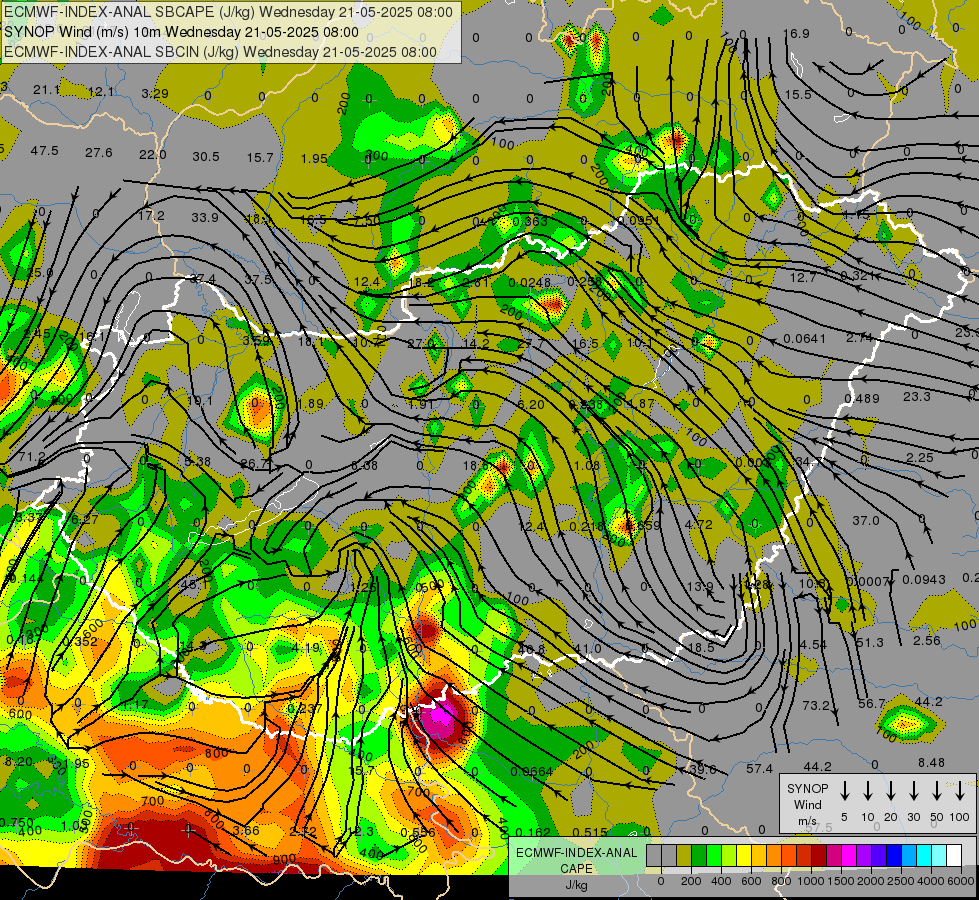Click the '13.9' value on the map

point(699,586)
